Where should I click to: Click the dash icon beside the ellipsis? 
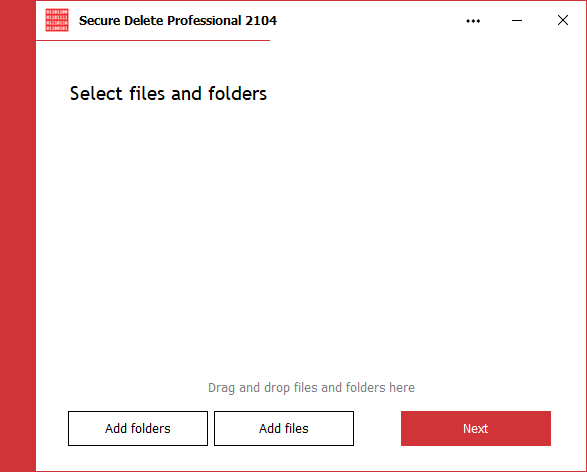[517, 21]
